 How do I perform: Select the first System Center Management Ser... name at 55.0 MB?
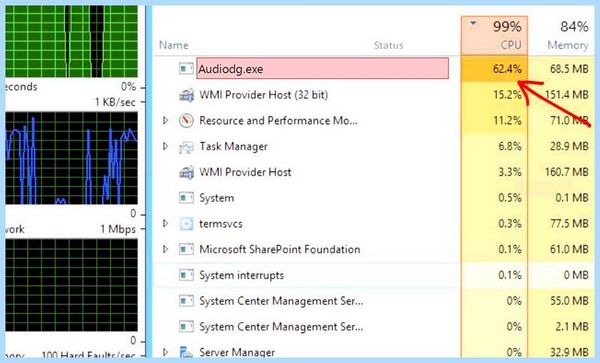coord(281,301)
